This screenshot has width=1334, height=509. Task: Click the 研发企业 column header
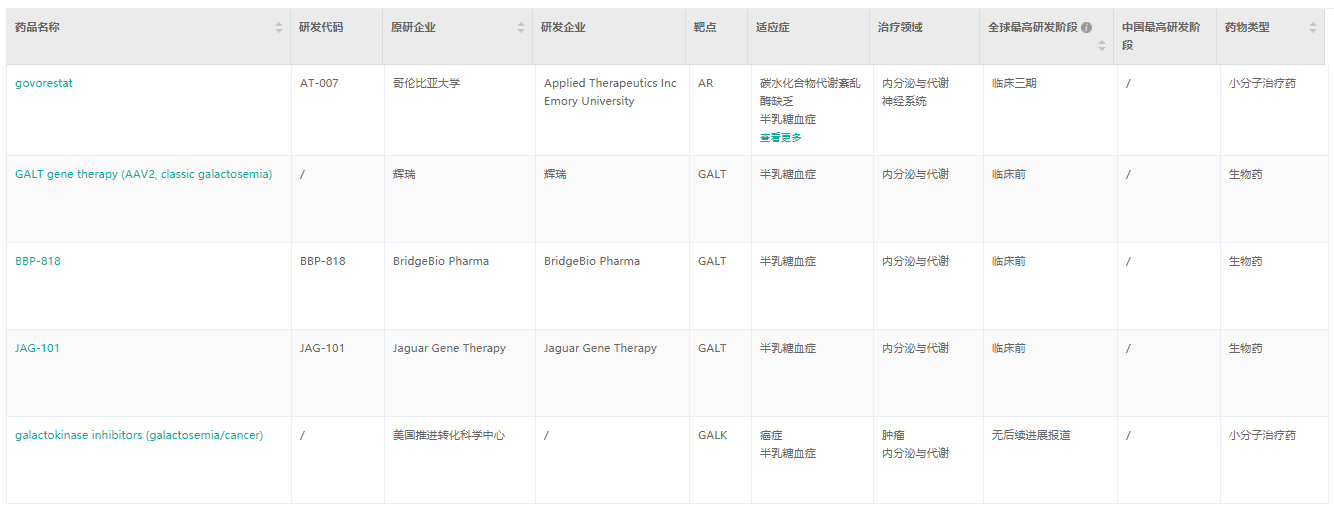[563, 28]
